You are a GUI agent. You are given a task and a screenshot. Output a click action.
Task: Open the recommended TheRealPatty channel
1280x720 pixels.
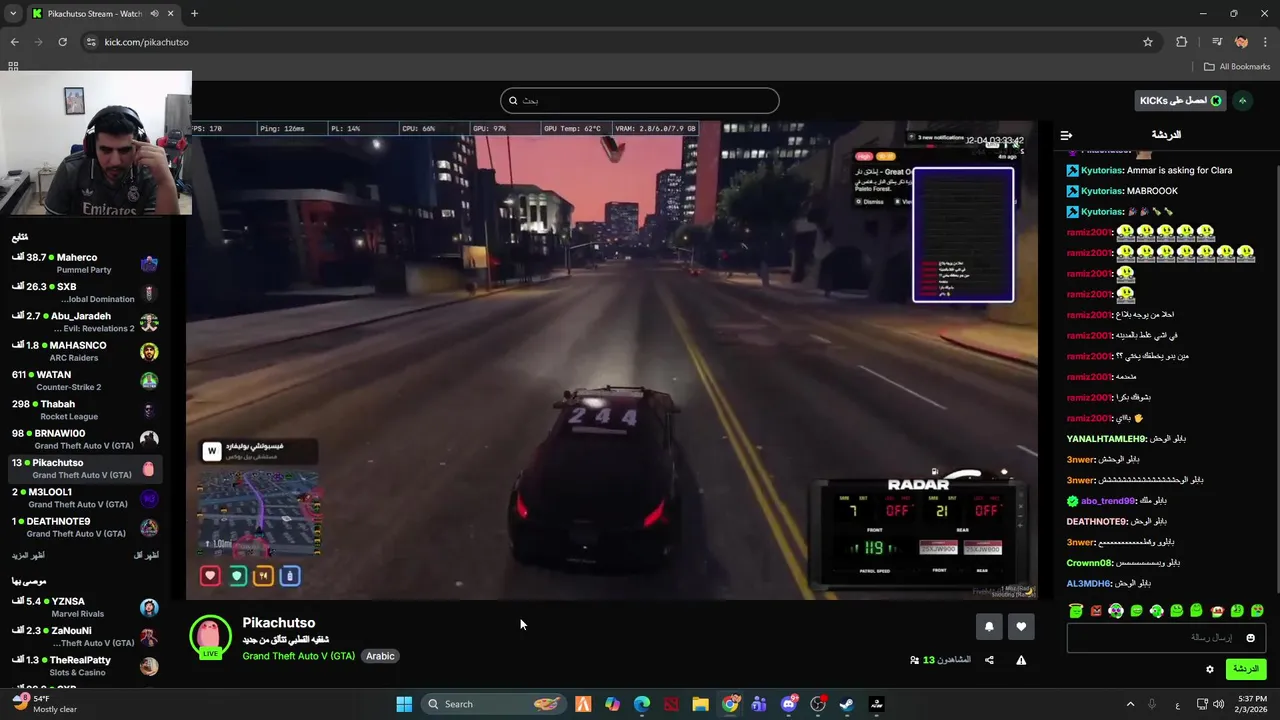click(x=84, y=666)
